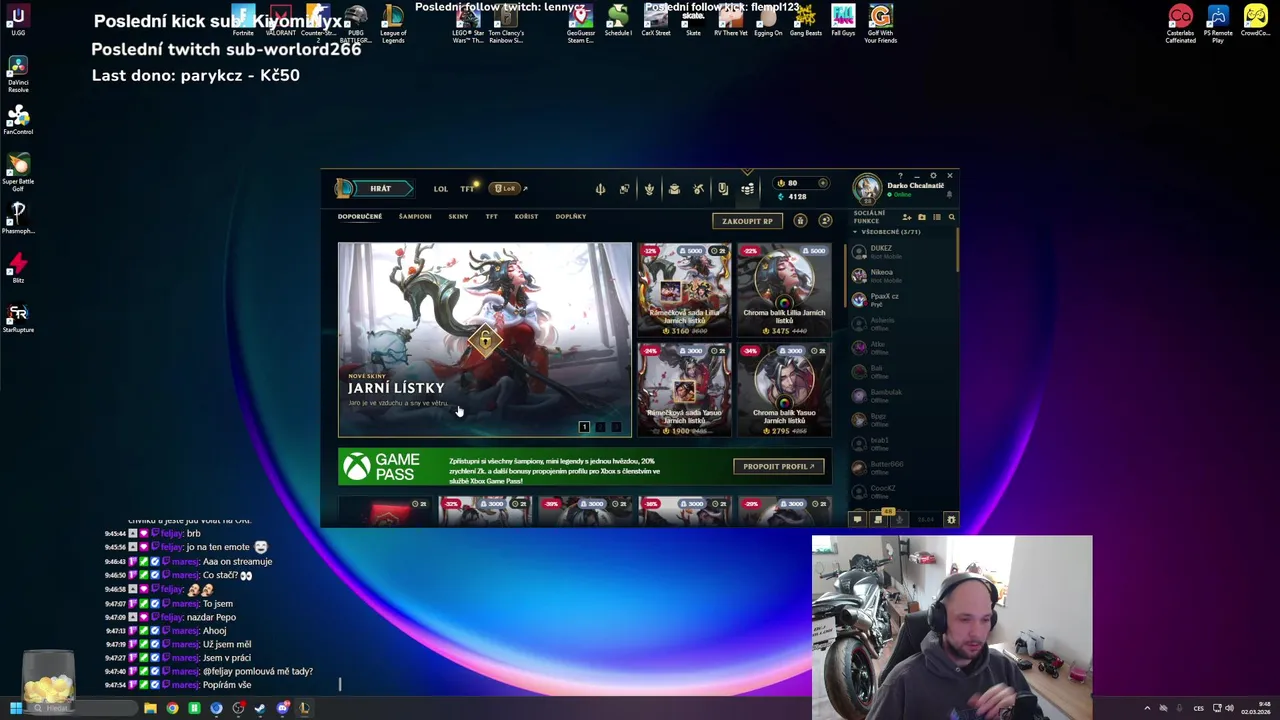Open the GeoGuessr desktop shortcut
This screenshot has height=720, width=1280.
[581, 23]
